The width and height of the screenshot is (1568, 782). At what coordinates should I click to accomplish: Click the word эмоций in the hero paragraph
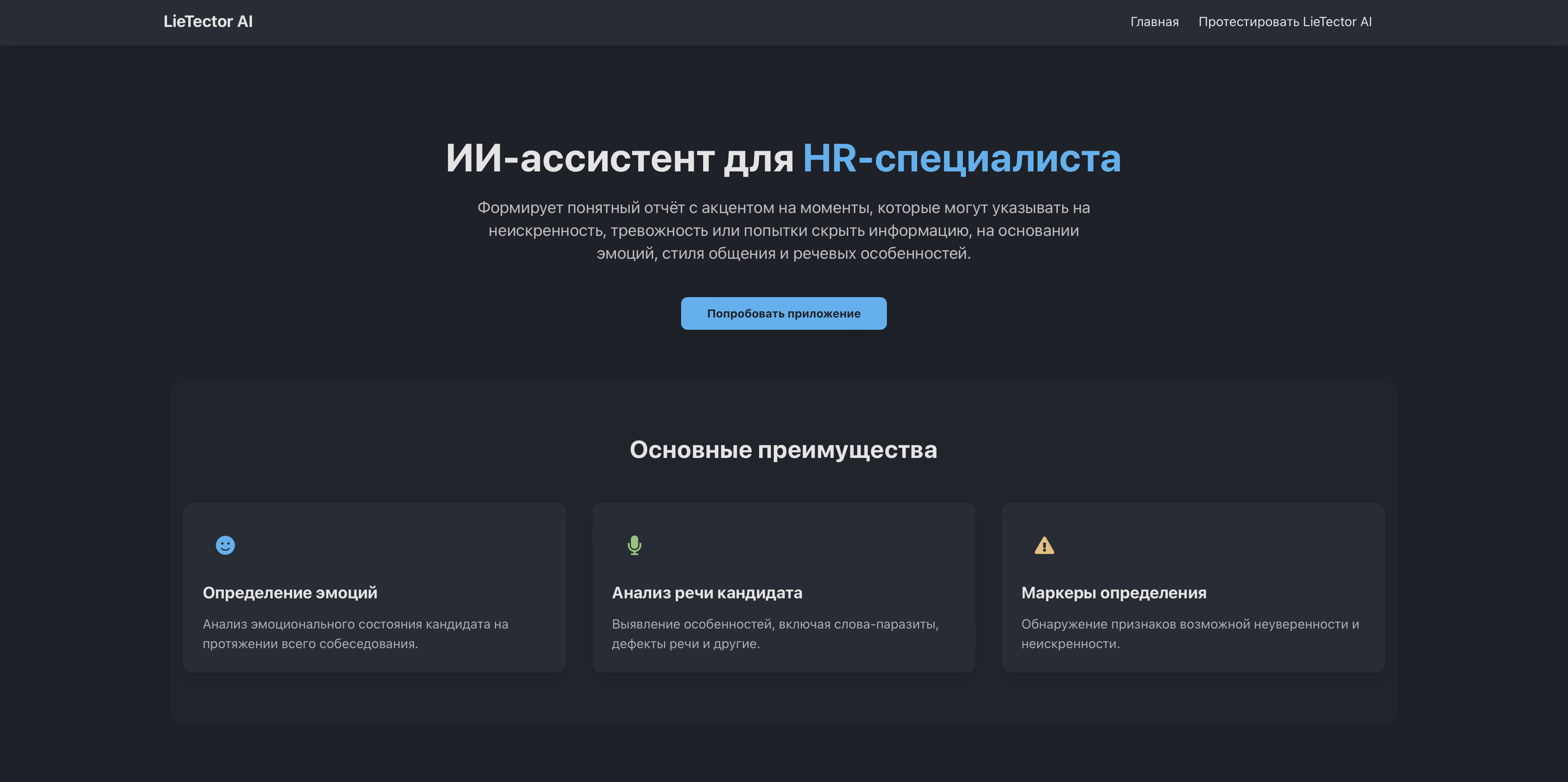click(x=626, y=254)
